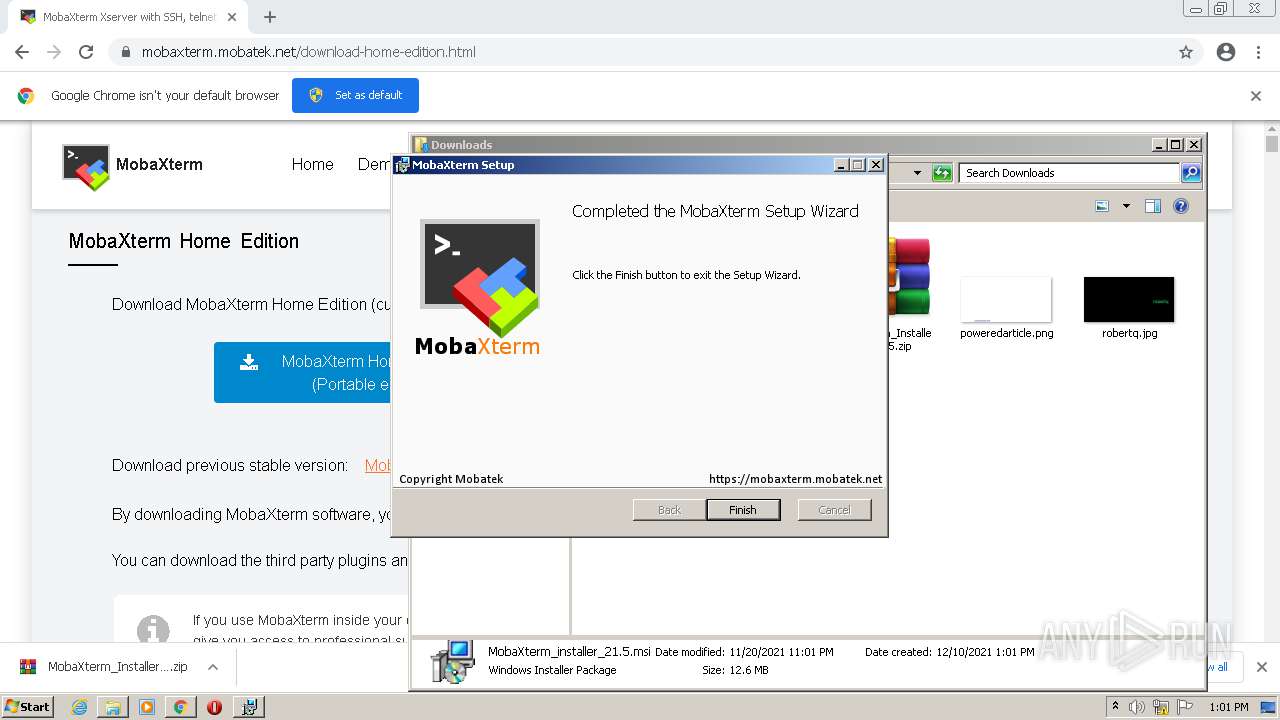Select the MobaXterm Xserver browser tab
1280x720 pixels.
(128, 17)
